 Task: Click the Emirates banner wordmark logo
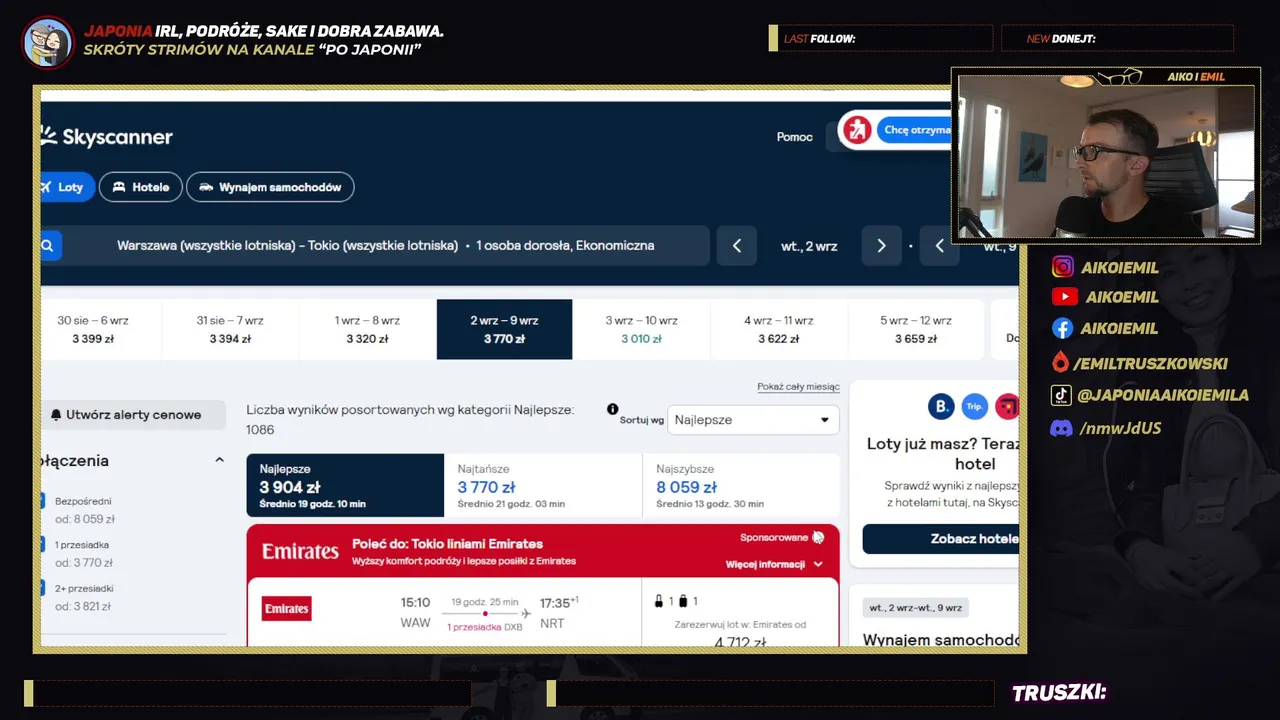(x=300, y=551)
